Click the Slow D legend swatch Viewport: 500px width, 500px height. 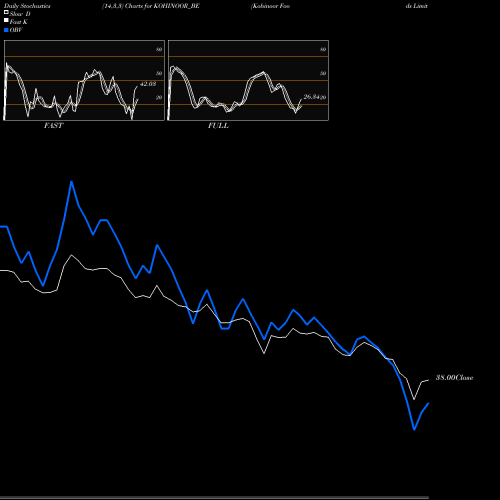(6, 12)
